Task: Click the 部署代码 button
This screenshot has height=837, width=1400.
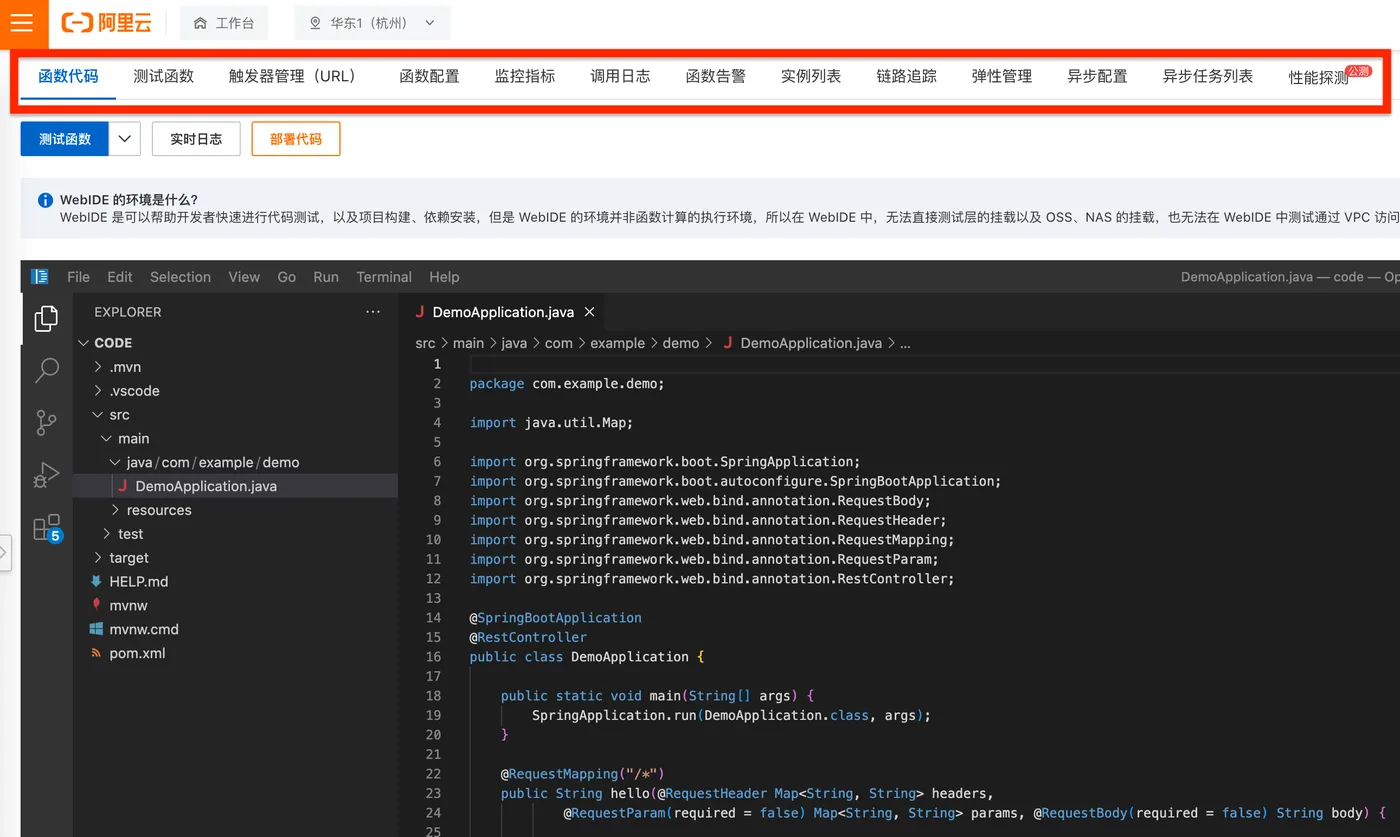Action: click(296, 139)
